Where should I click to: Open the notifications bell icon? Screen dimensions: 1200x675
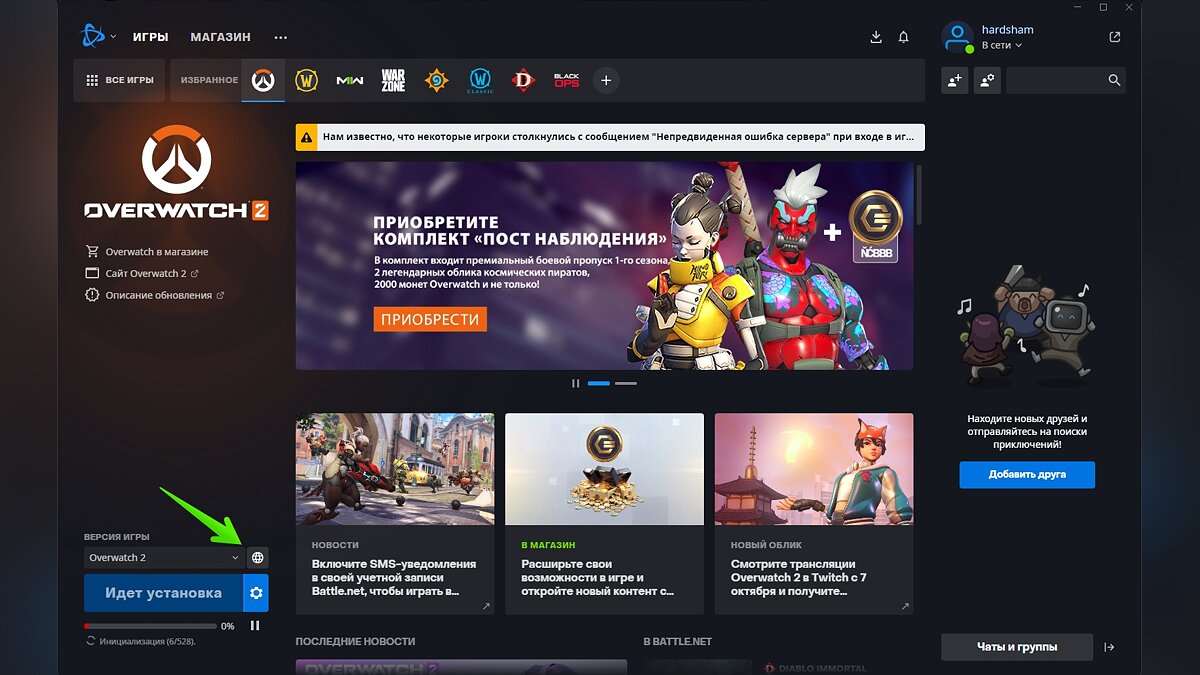pos(904,37)
